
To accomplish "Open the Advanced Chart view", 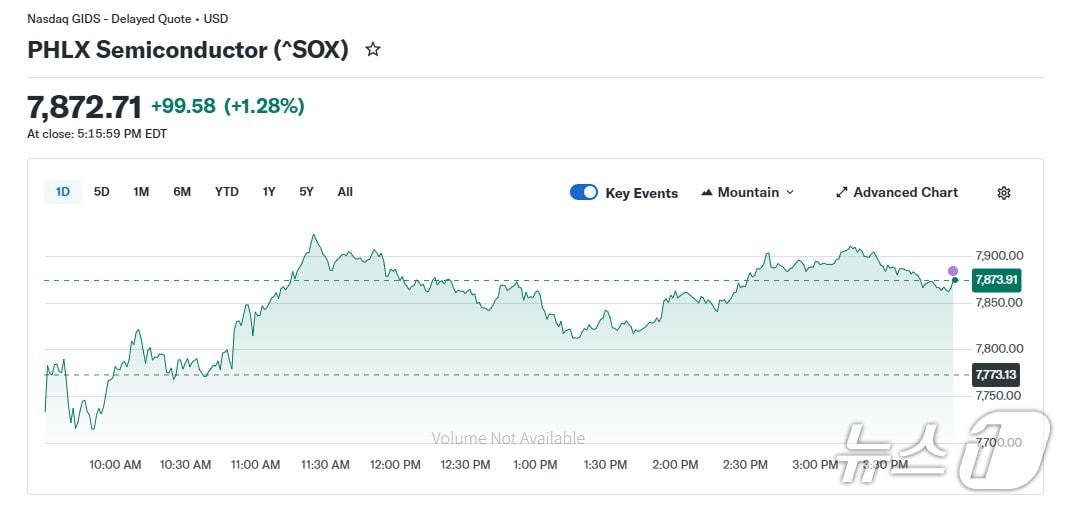I will (896, 192).
